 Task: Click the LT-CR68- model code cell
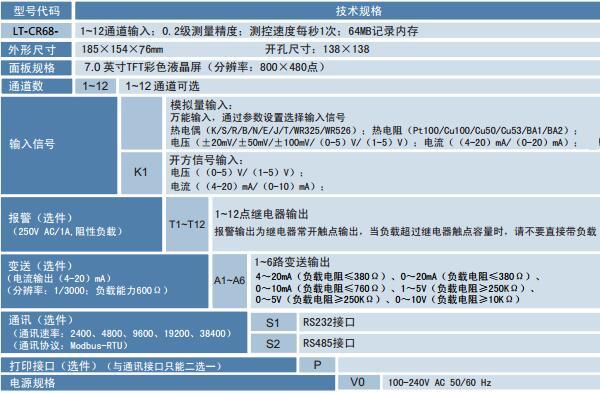(36, 31)
